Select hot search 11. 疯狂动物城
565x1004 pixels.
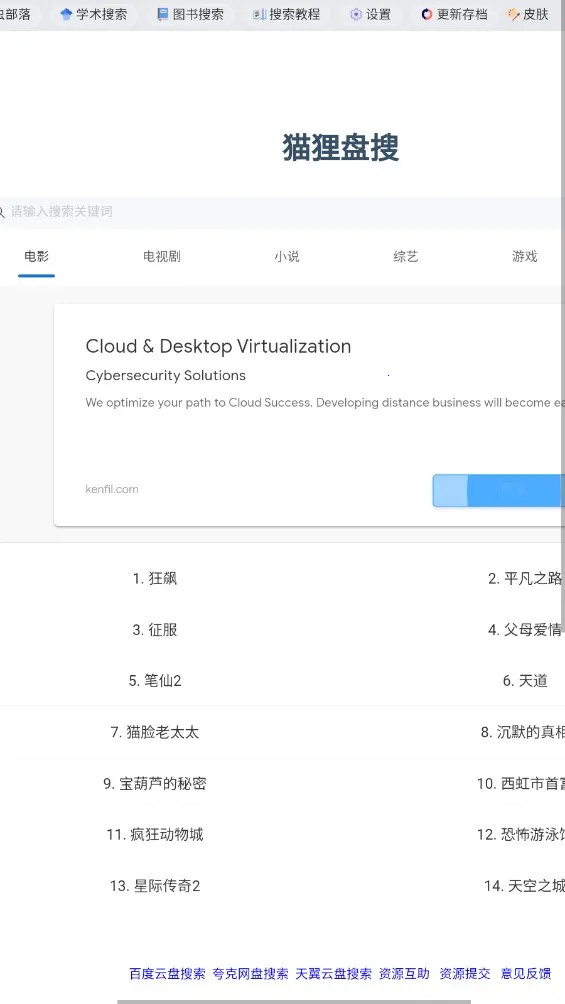[154, 834]
